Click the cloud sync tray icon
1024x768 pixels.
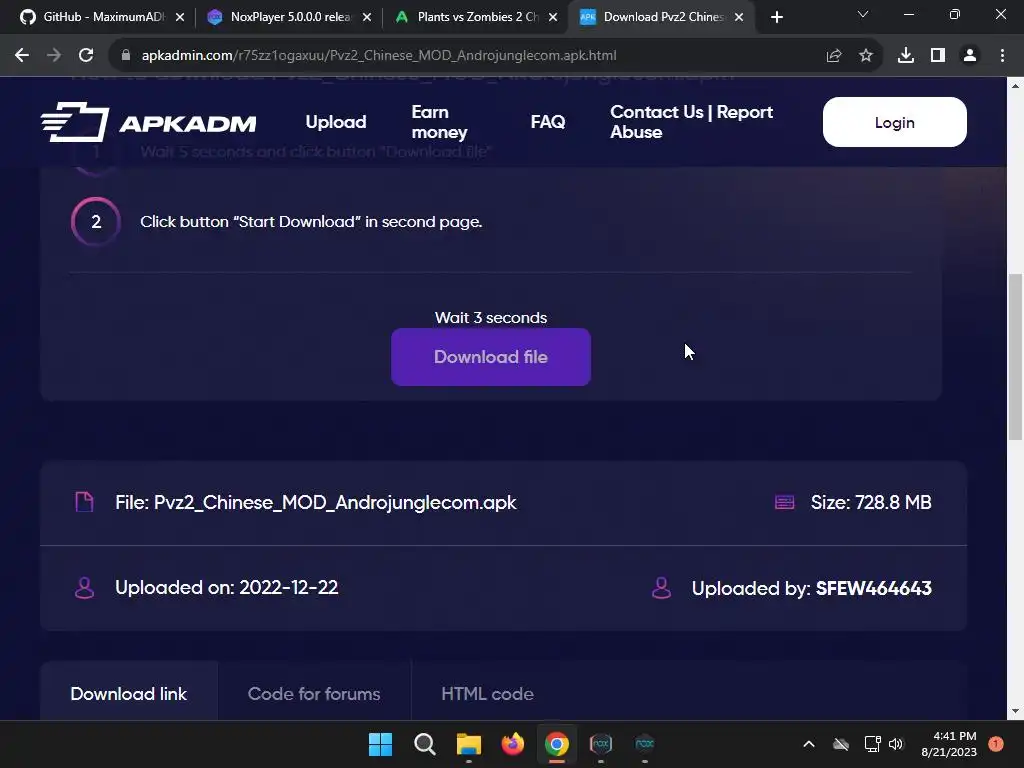pos(841,744)
